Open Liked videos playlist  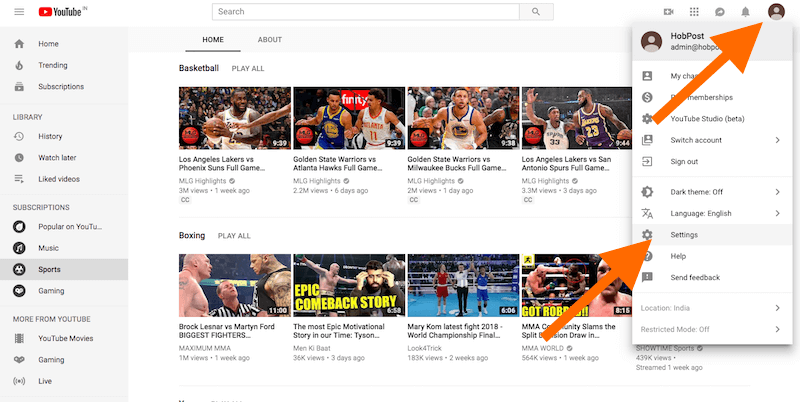(x=64, y=179)
